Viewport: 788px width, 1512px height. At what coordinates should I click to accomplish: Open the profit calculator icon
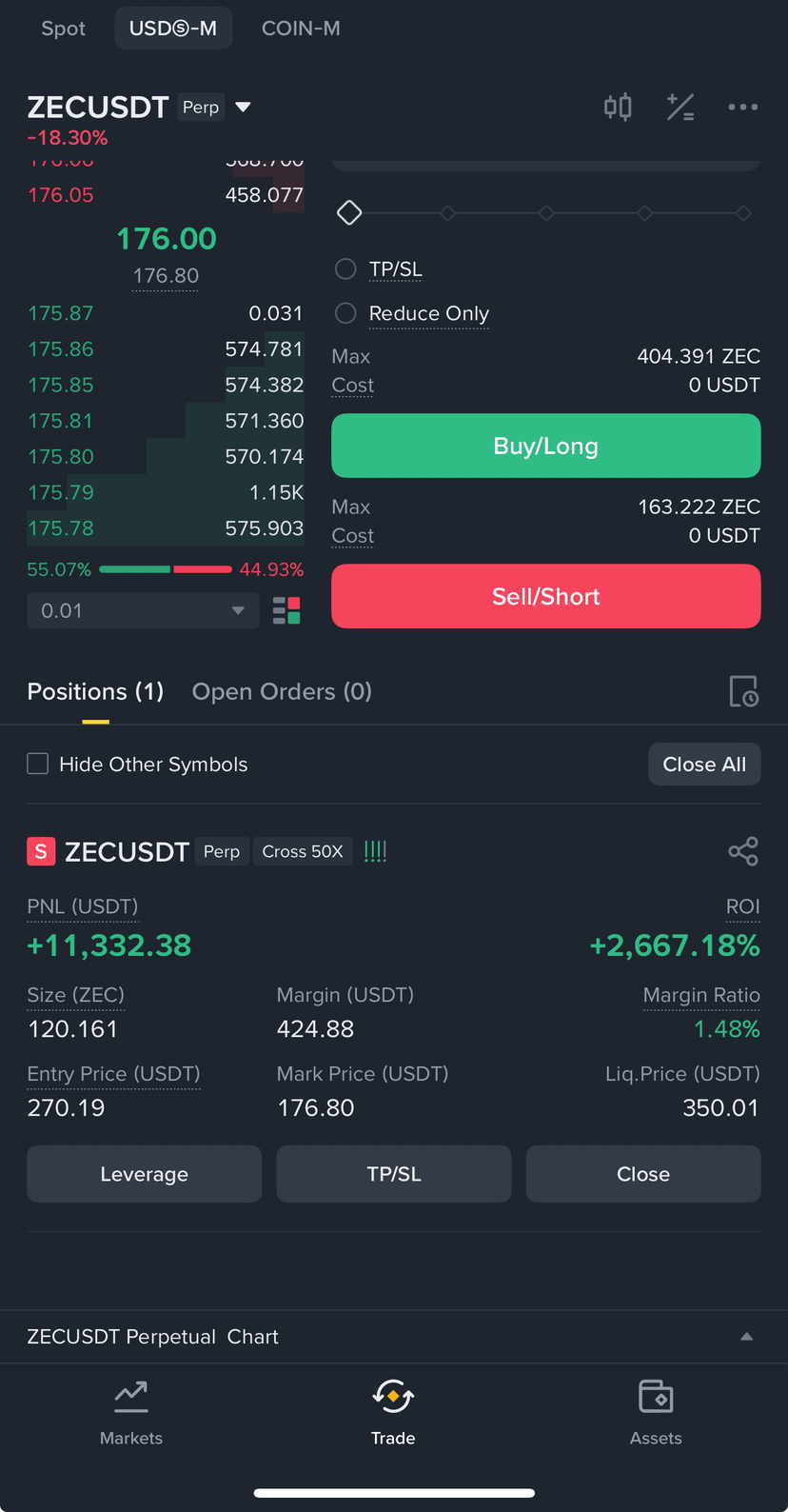pyautogui.click(x=680, y=107)
